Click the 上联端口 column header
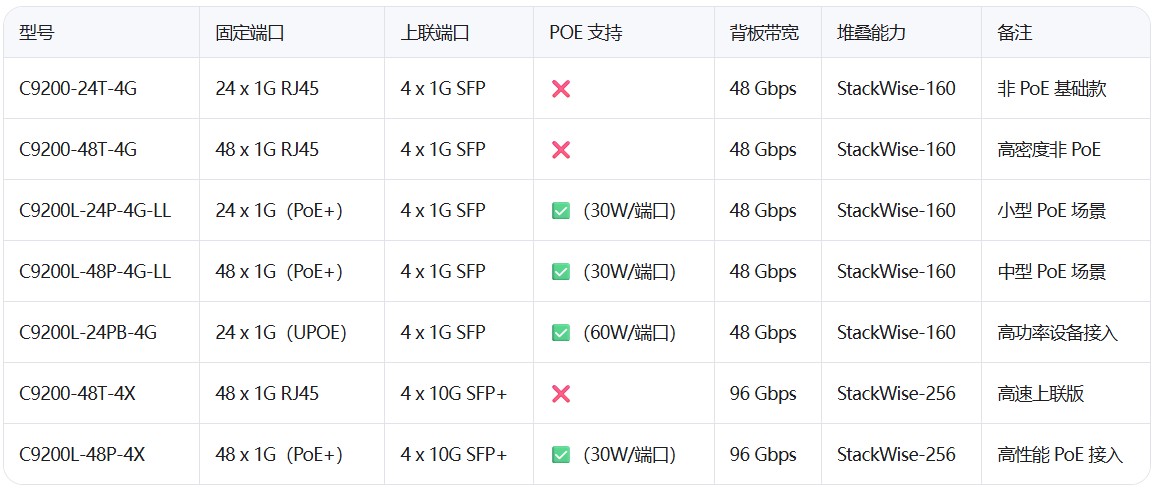Screen dimensions: 1159x491 pyautogui.click(x=435, y=33)
